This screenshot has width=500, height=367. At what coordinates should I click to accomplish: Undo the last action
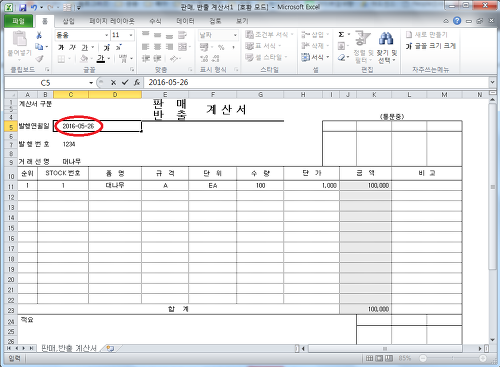(34, 7)
